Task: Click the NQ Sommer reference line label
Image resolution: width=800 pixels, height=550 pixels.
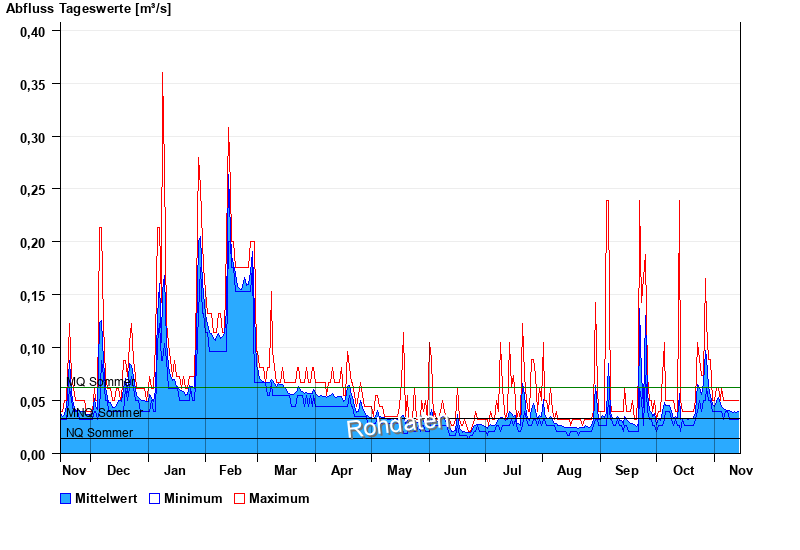Action: pos(99,433)
